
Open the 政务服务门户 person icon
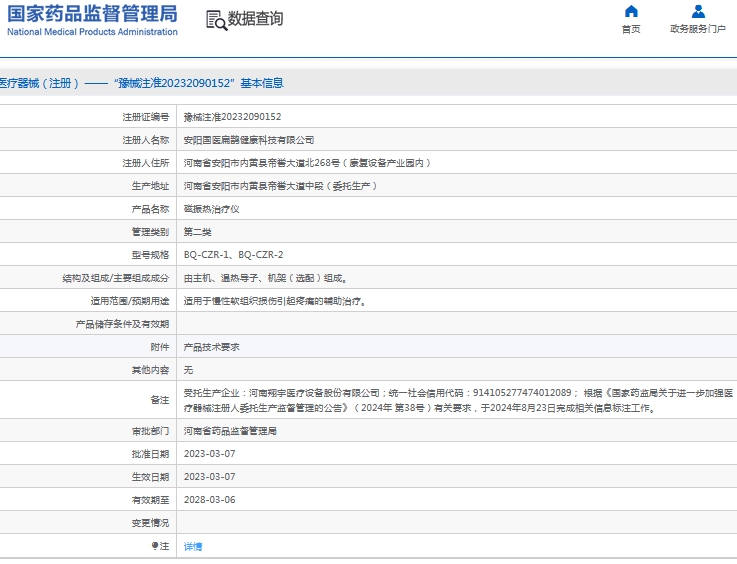698,11
